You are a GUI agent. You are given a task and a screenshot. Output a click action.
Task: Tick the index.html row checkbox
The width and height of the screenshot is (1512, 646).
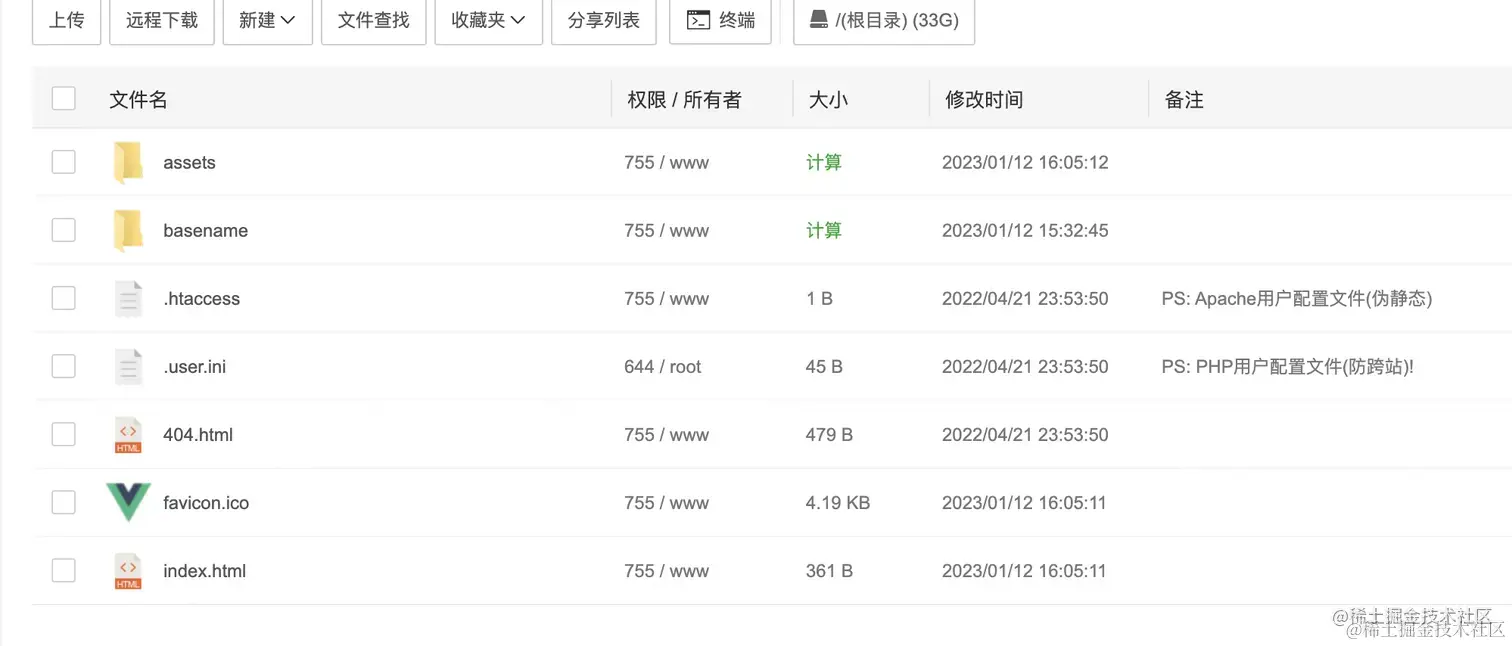coord(64,570)
